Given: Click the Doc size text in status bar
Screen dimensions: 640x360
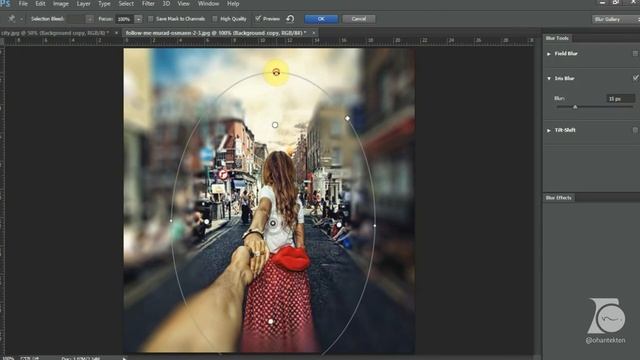Looking at the screenshot, I should [x=80, y=358].
